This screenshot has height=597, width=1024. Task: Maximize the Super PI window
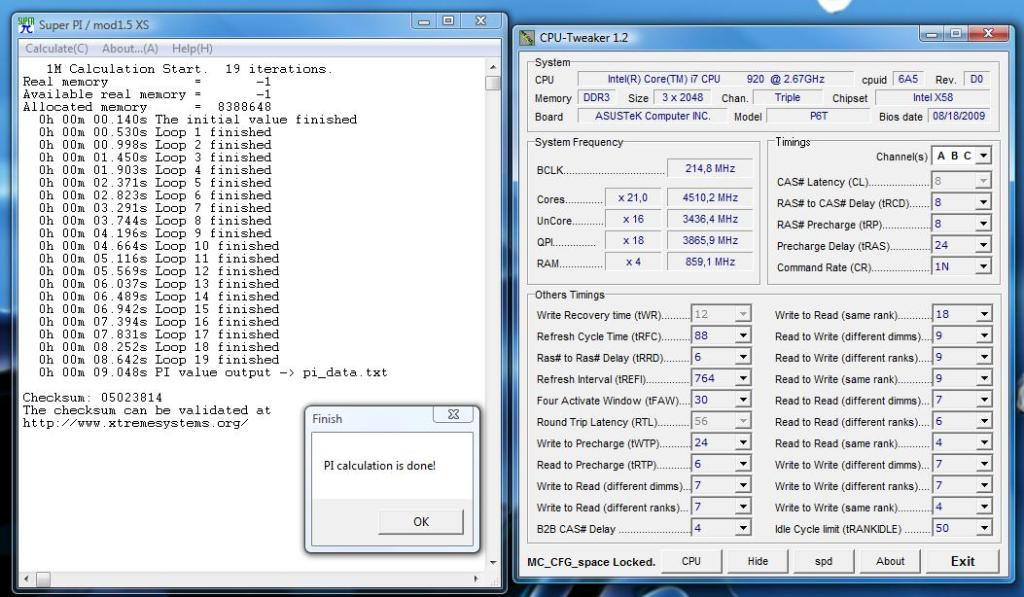click(x=448, y=21)
